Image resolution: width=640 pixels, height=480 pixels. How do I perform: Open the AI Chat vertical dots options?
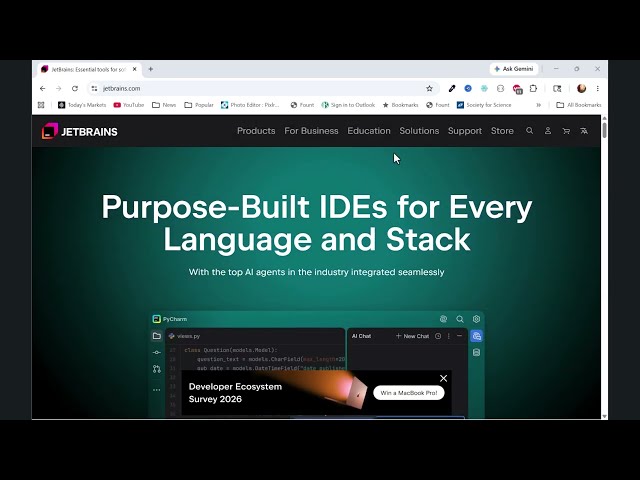(449, 336)
